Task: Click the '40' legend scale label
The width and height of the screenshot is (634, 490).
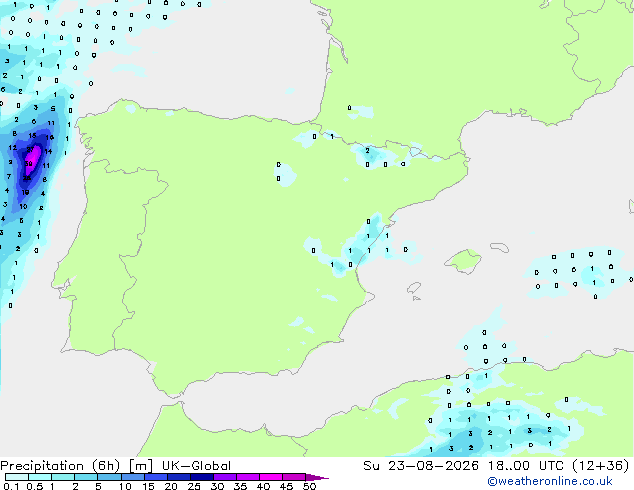Action: (x=263, y=486)
